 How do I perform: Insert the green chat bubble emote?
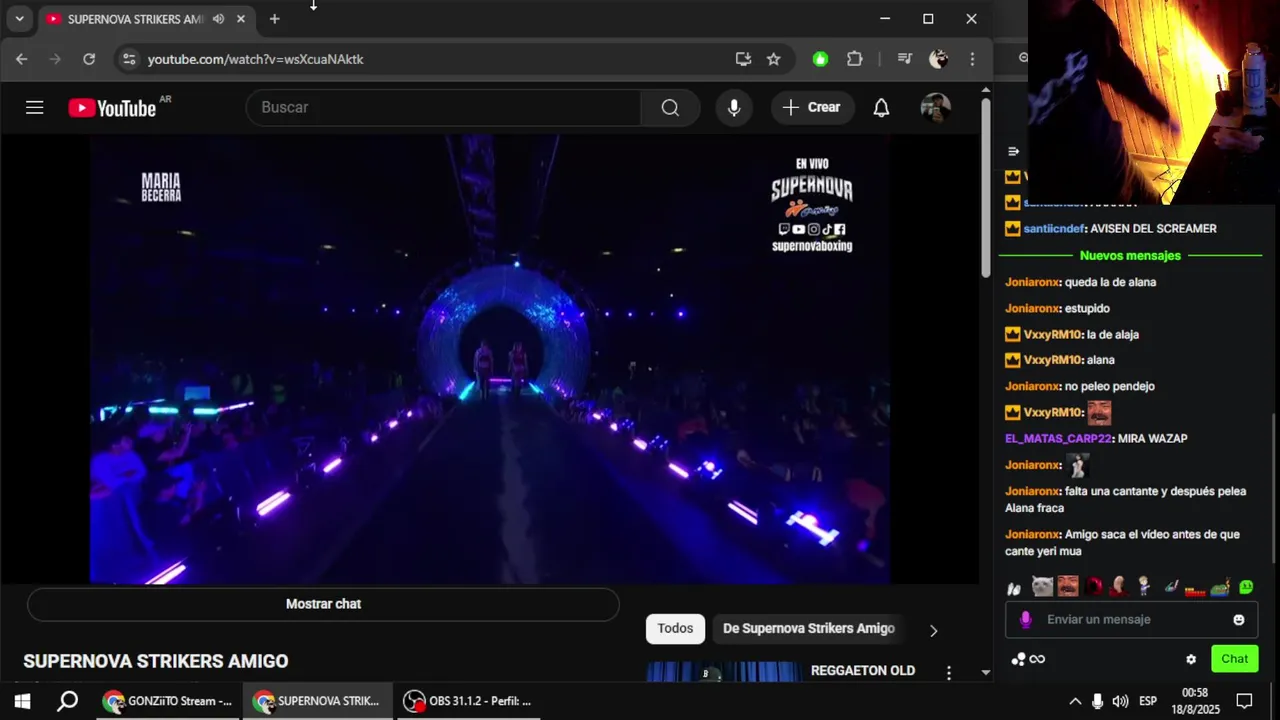[x=1246, y=587]
